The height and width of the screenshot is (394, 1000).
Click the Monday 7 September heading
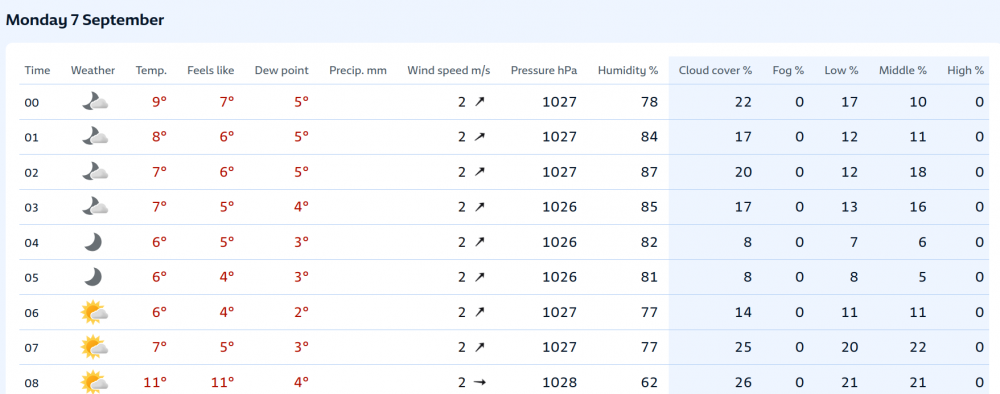coord(85,20)
